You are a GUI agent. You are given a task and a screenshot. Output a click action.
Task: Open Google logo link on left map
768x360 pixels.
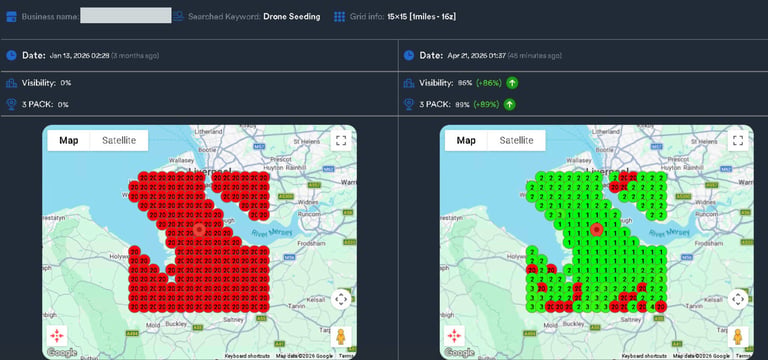pyautogui.click(x=62, y=352)
